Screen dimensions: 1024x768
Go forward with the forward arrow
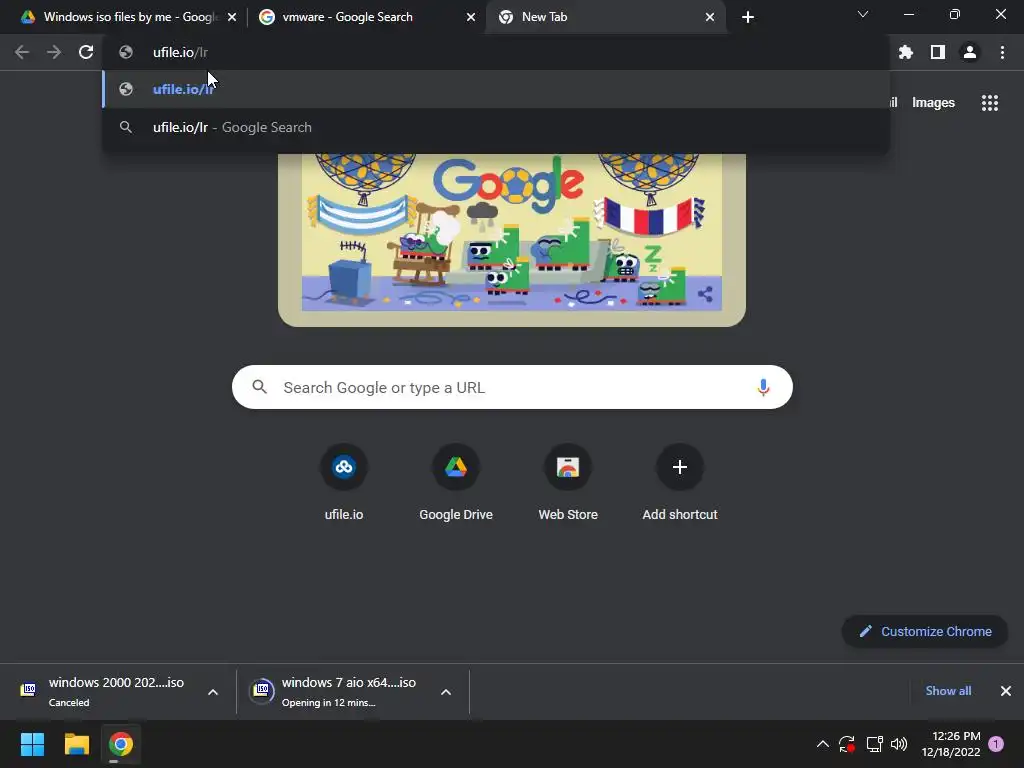point(54,52)
